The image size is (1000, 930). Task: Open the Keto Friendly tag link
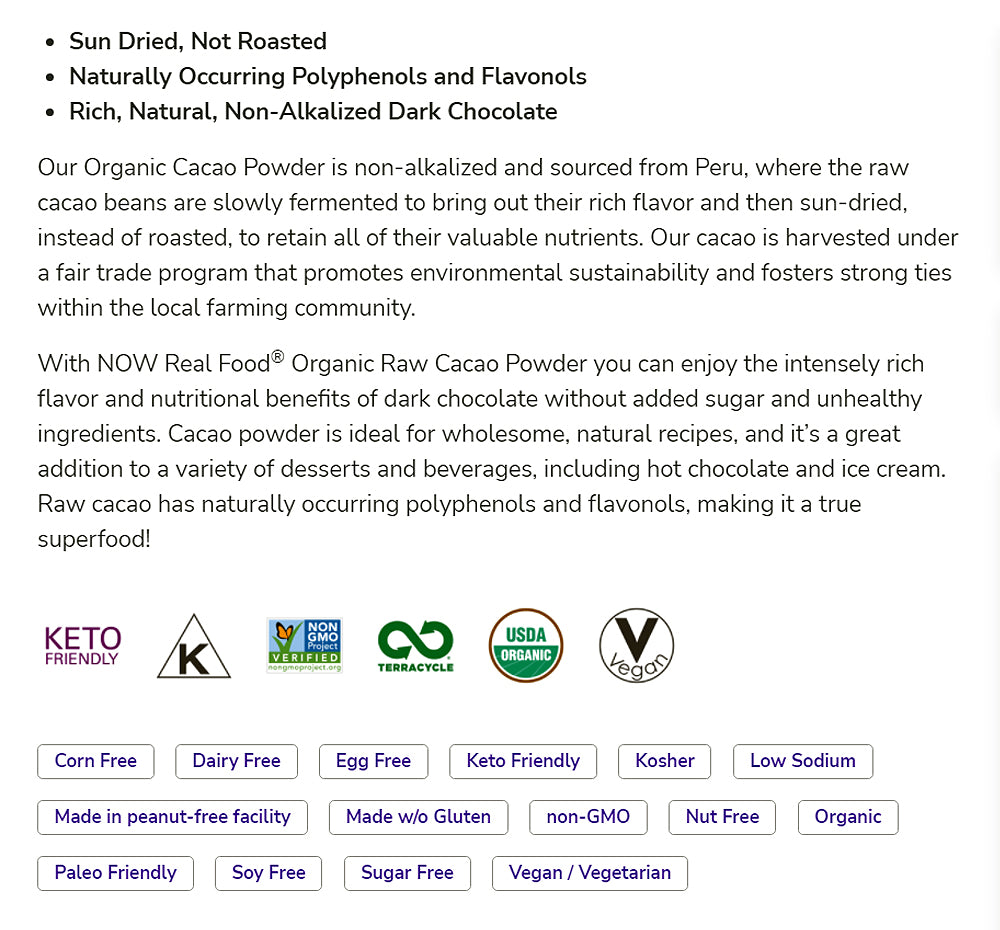click(x=523, y=761)
